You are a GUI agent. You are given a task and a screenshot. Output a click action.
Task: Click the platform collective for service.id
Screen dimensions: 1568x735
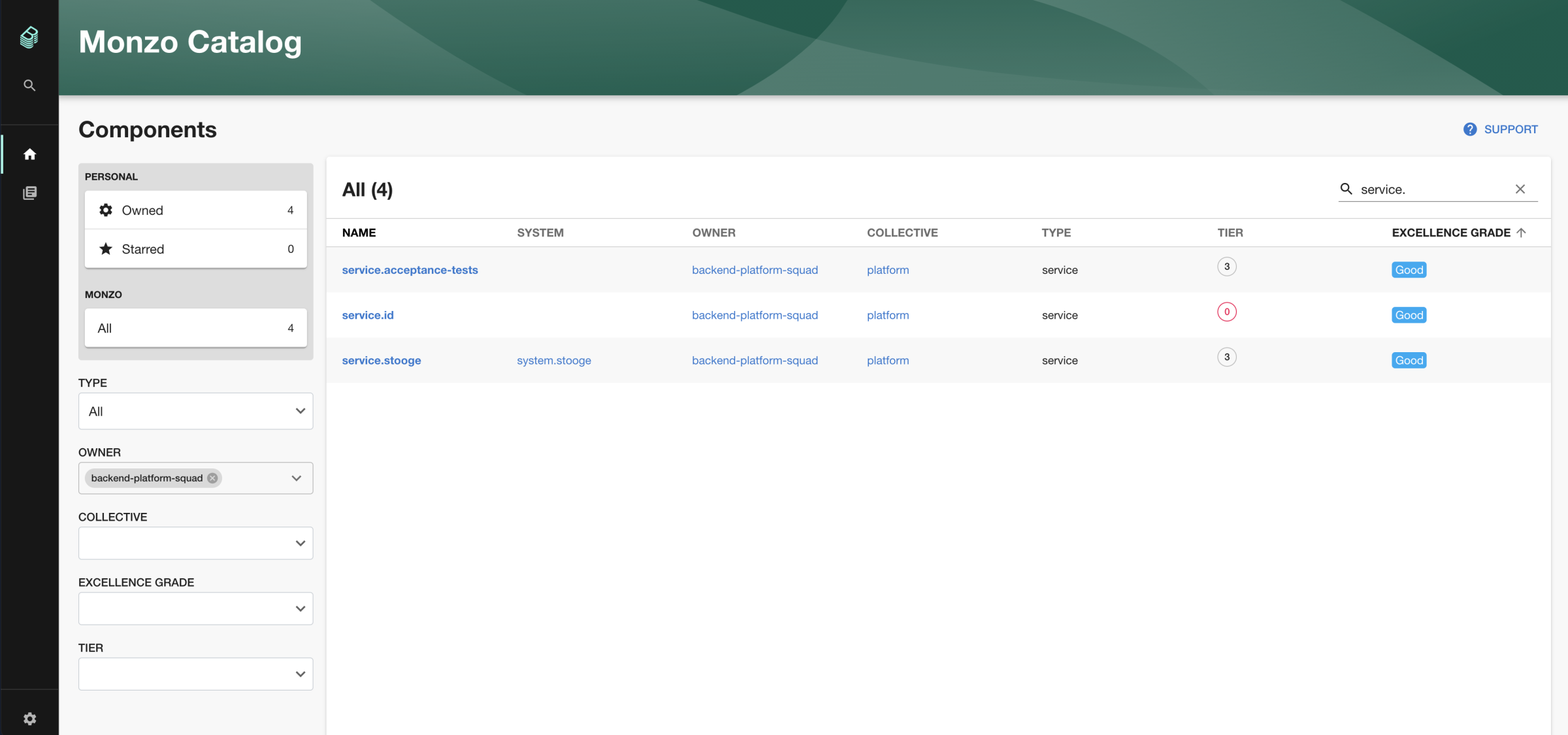[x=886, y=314]
